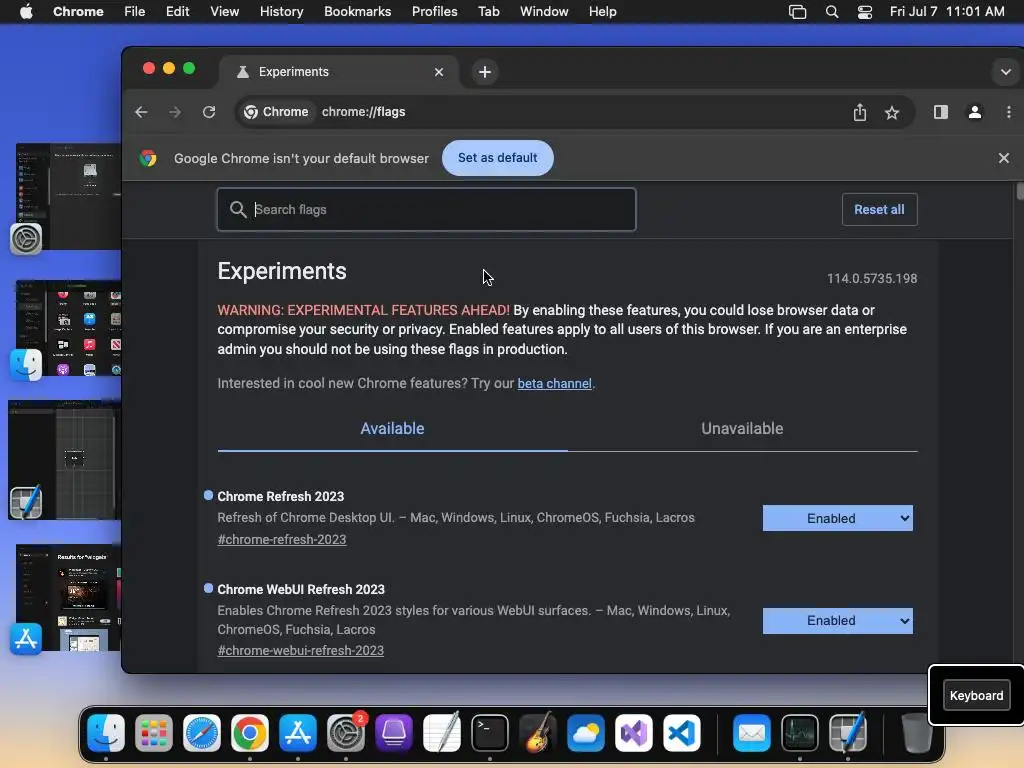Image resolution: width=1024 pixels, height=768 pixels.
Task: Open the File menu
Action: coord(135,12)
